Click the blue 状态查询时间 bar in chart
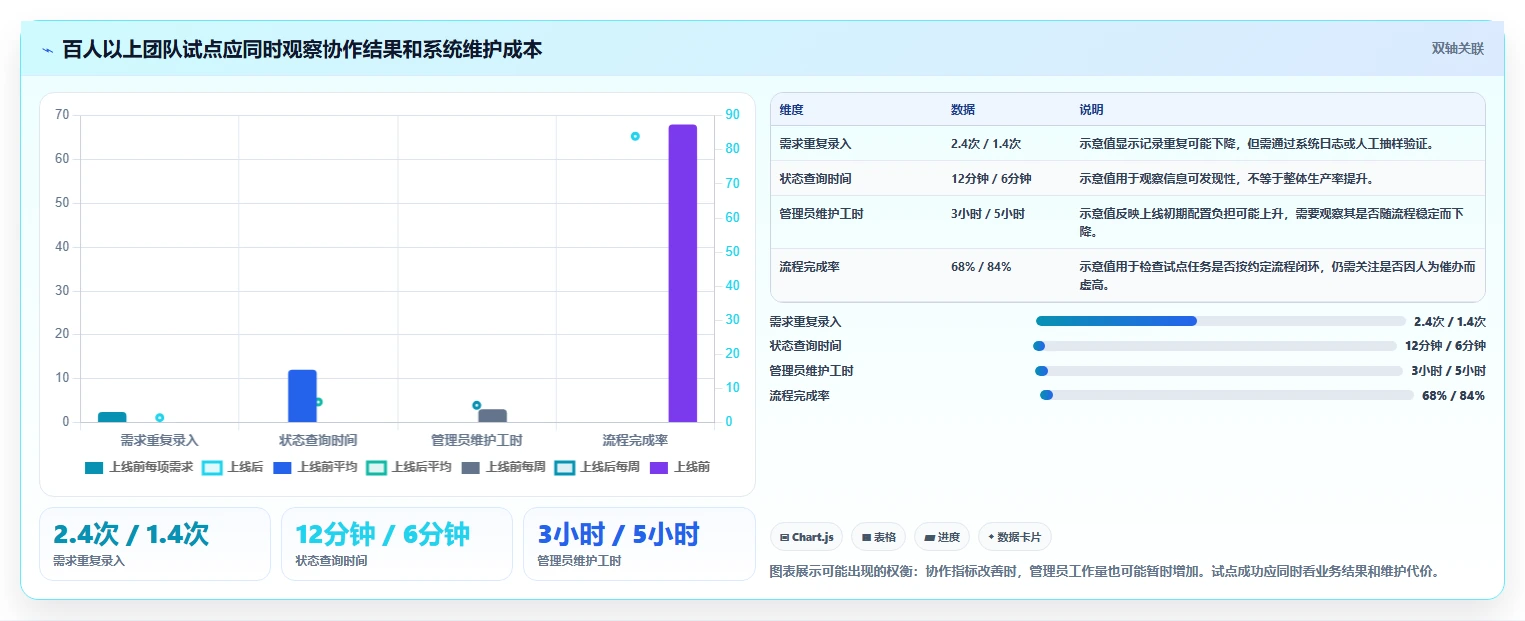 click(302, 396)
